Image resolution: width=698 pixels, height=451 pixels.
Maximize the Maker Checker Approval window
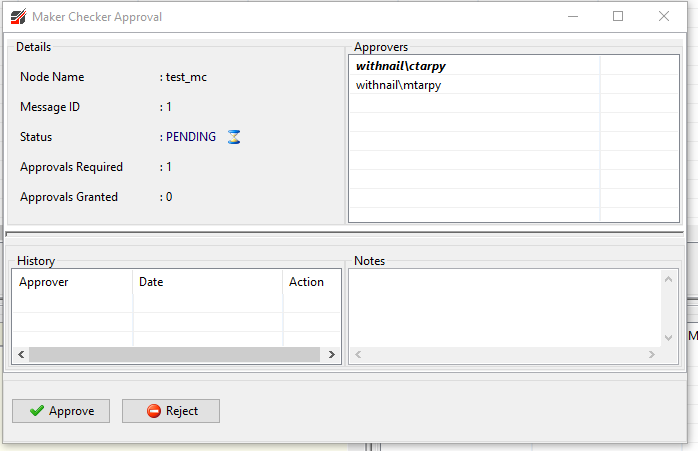pos(618,17)
